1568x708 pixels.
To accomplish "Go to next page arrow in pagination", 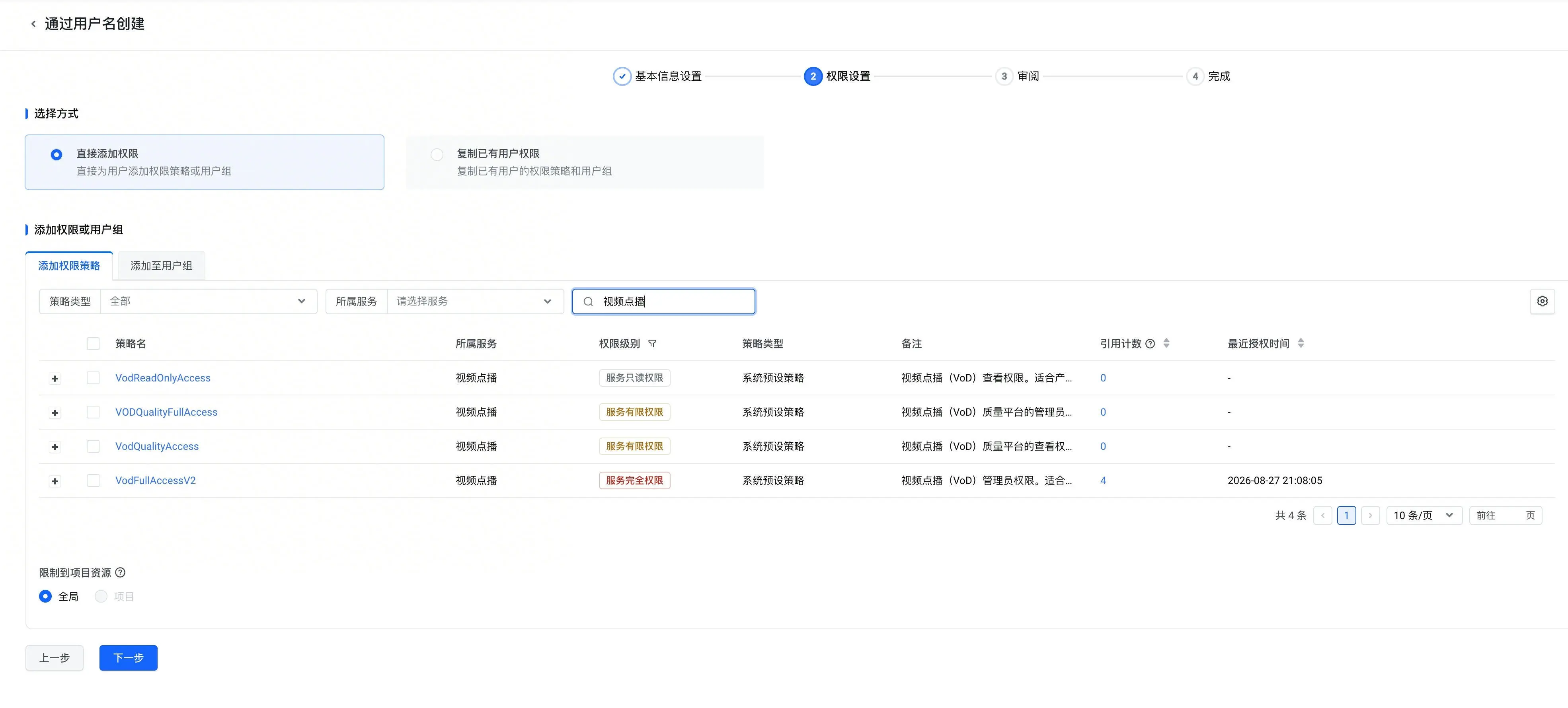I will click(x=1370, y=515).
